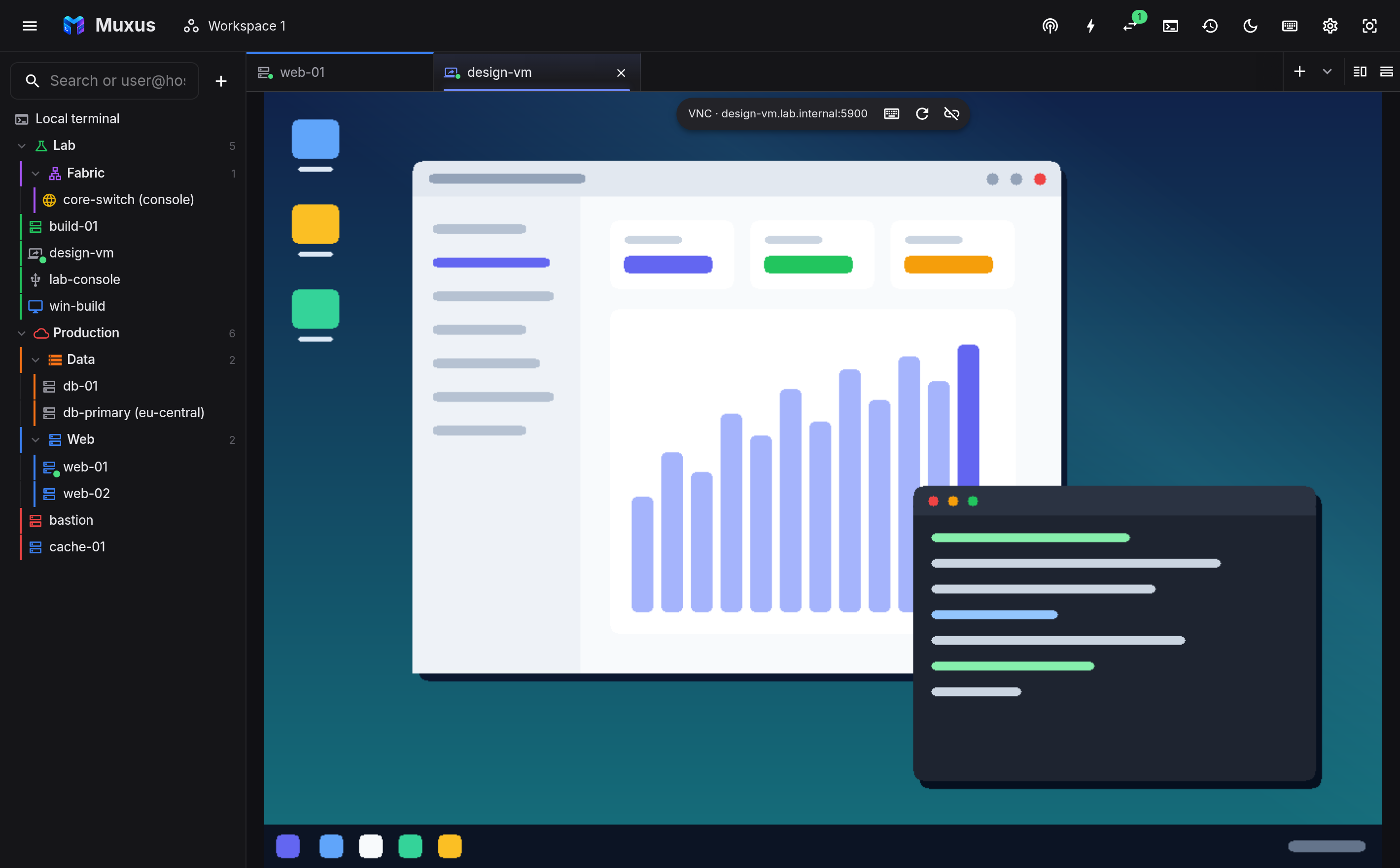Image resolution: width=1400 pixels, height=868 pixels.
Task: Click purple taskbar app in remote desktop
Action: pos(288,846)
